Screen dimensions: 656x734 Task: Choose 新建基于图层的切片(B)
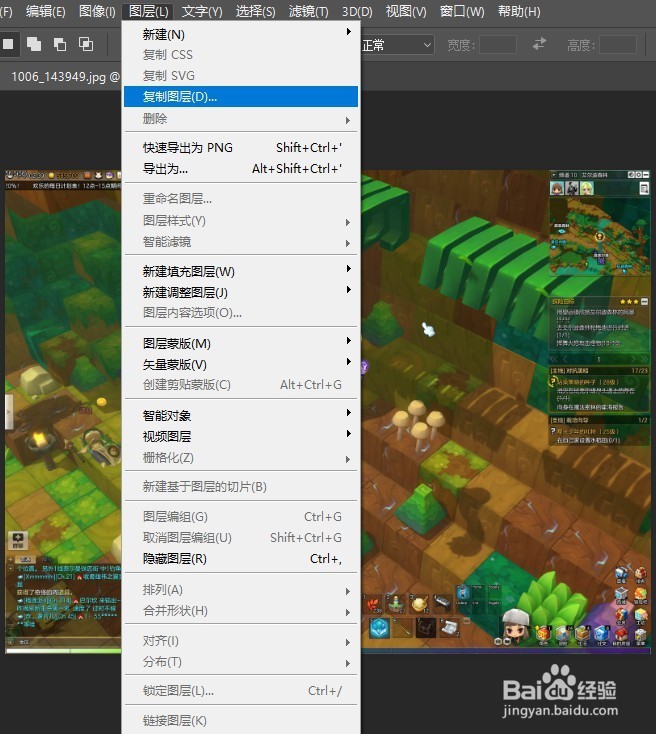pos(241,487)
